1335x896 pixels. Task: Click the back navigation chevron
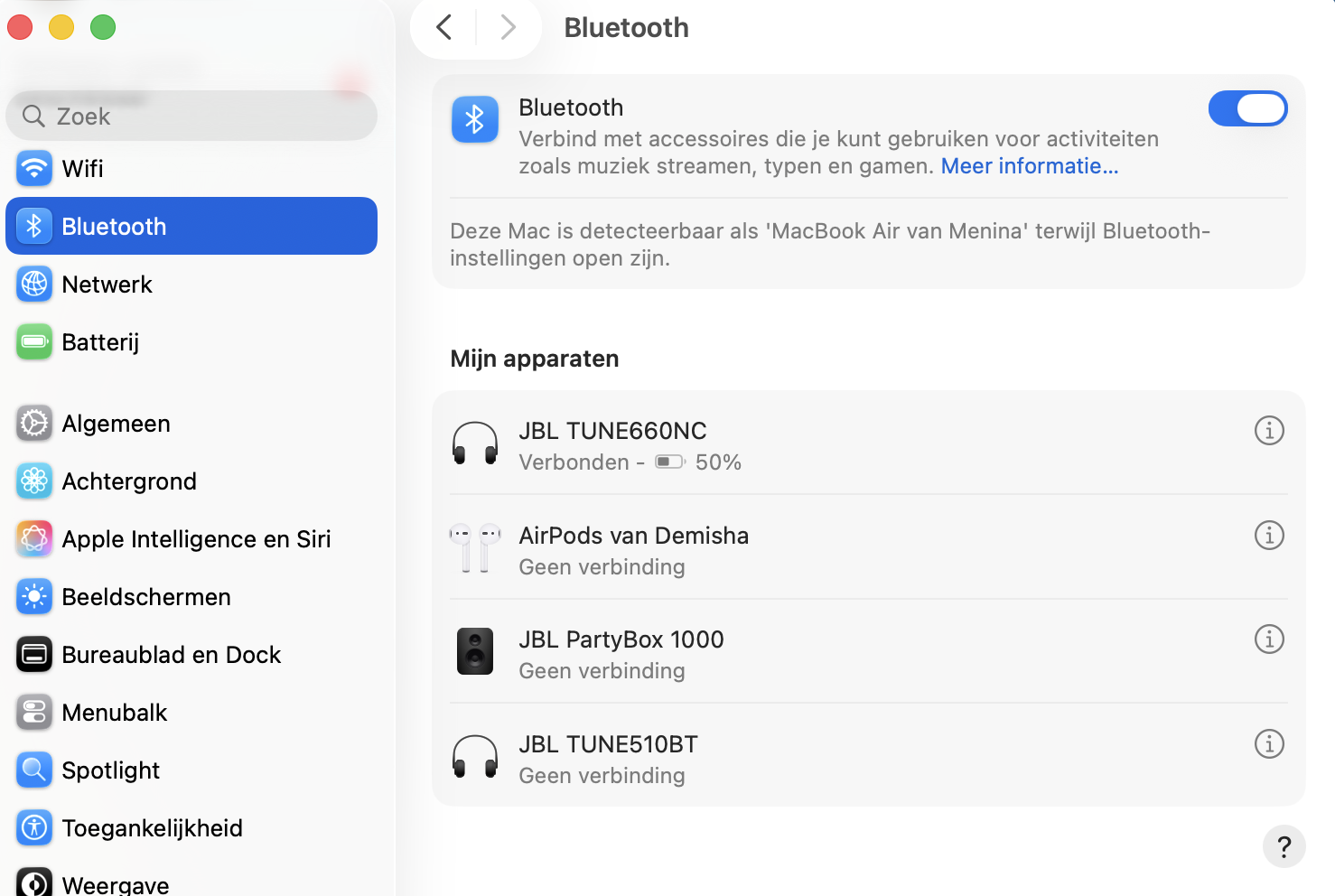coord(443,27)
